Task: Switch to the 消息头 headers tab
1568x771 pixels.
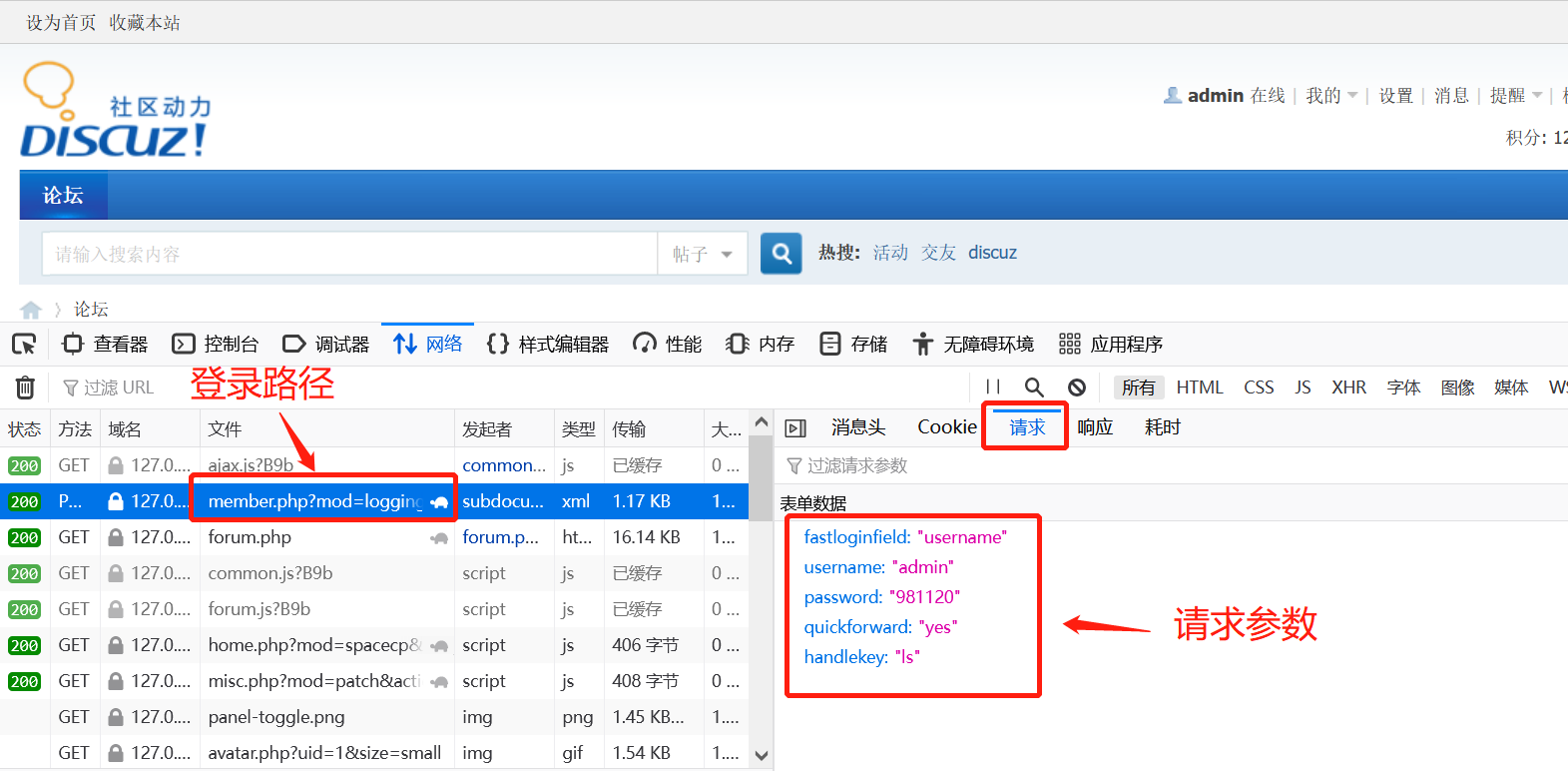Action: (x=858, y=427)
